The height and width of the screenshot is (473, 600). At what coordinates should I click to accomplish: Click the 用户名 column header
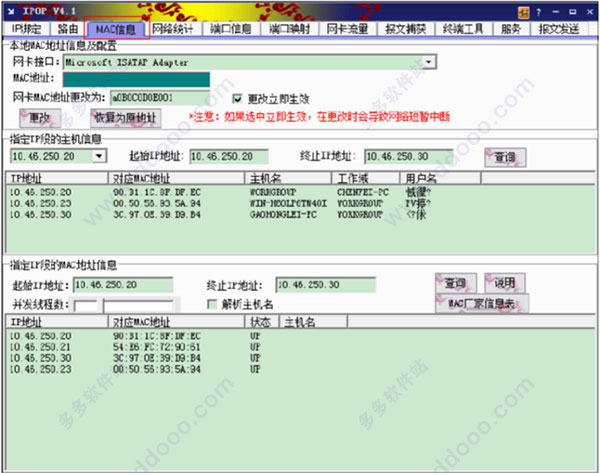tap(440, 178)
